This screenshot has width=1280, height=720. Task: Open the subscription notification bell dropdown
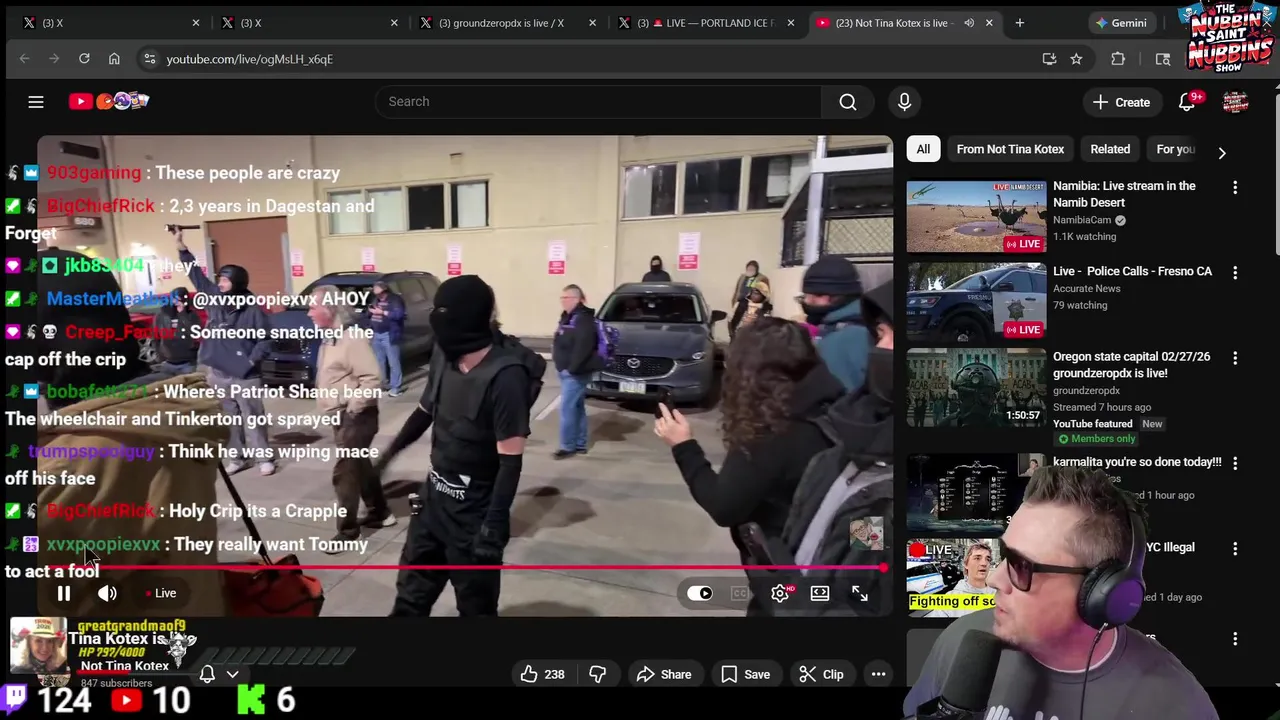pos(219,675)
